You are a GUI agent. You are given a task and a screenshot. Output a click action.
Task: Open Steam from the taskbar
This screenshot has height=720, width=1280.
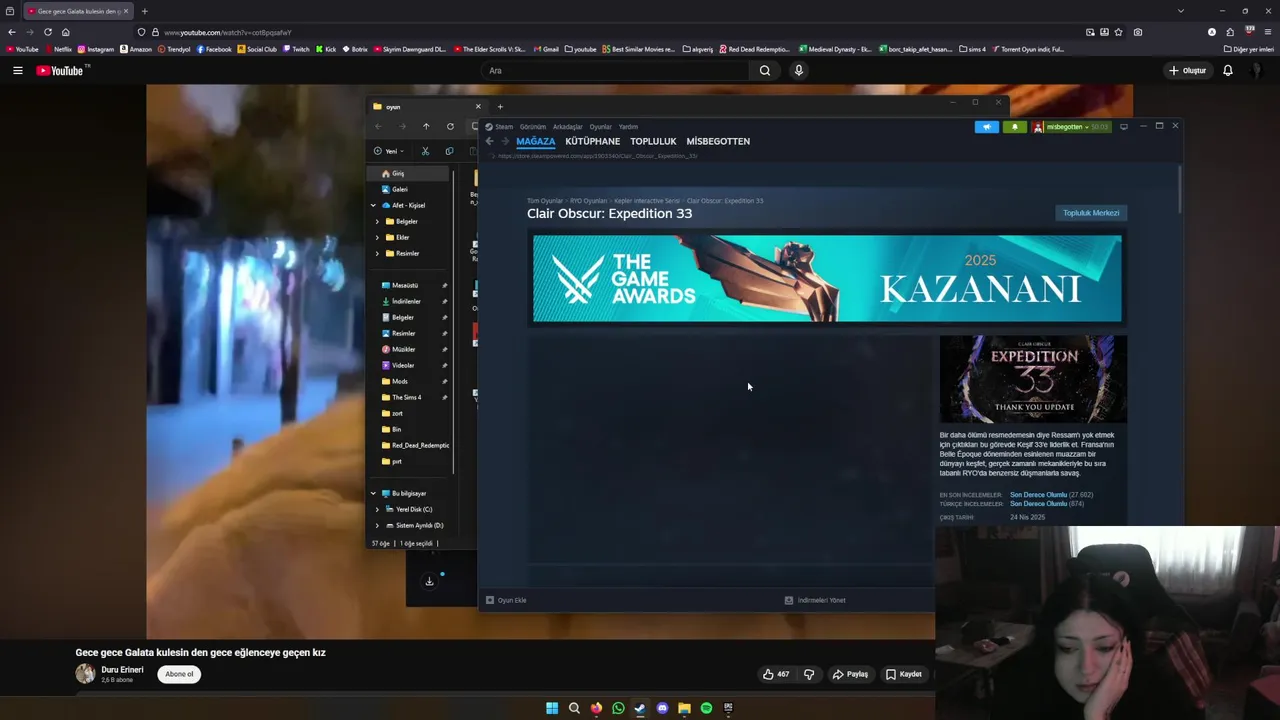point(640,708)
